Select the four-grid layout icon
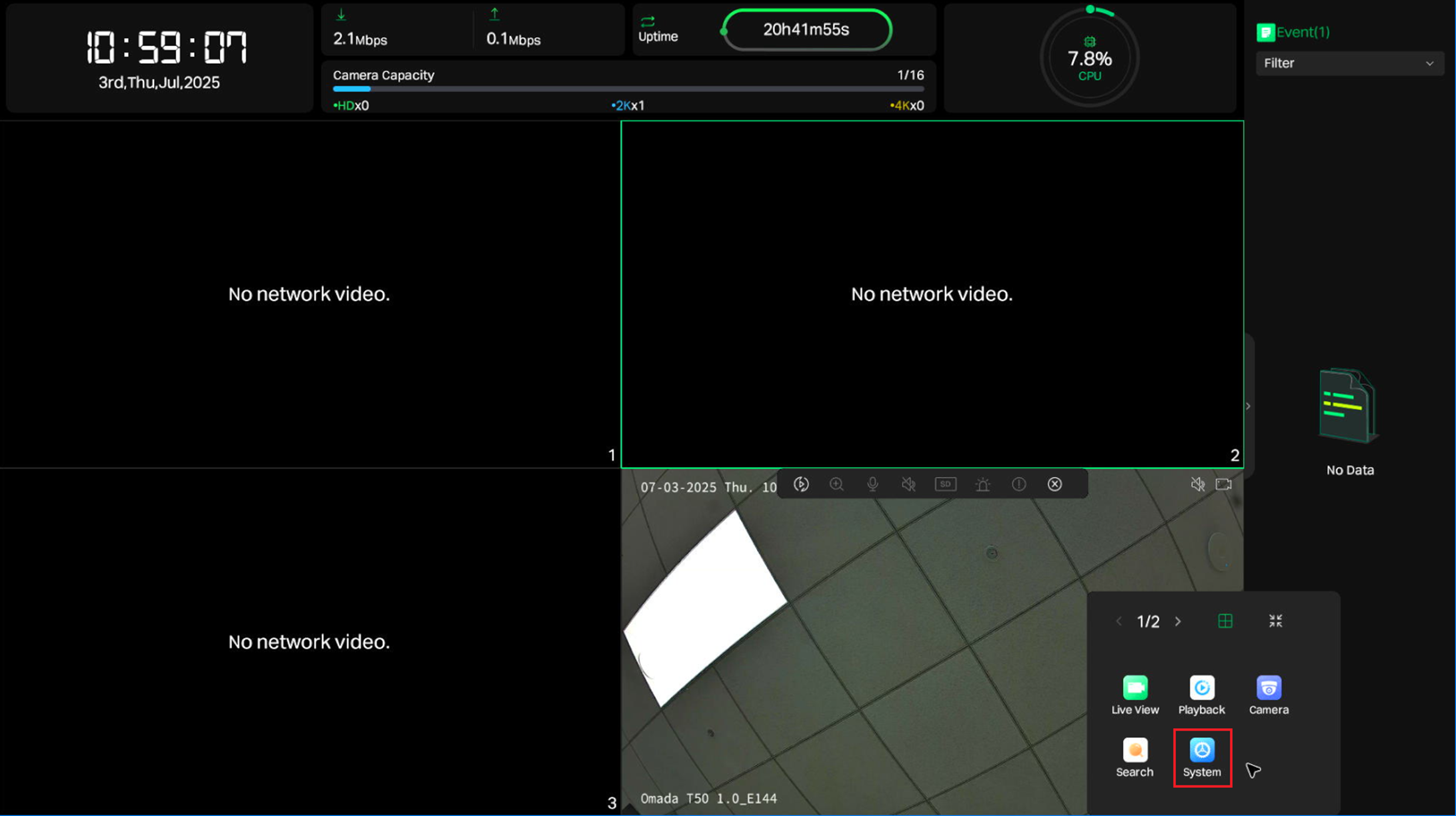The height and width of the screenshot is (816, 1456). (x=1225, y=621)
